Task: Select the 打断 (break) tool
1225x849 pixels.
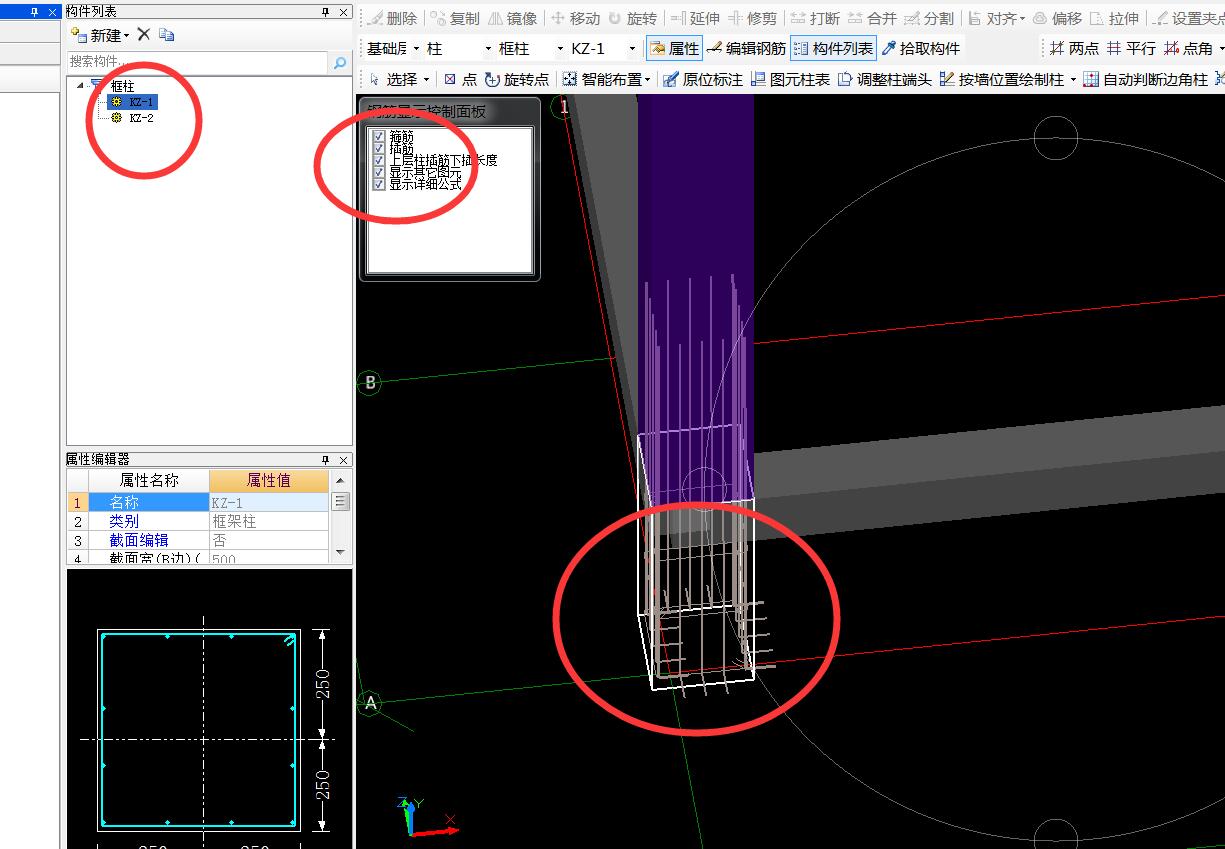Action: (x=816, y=18)
